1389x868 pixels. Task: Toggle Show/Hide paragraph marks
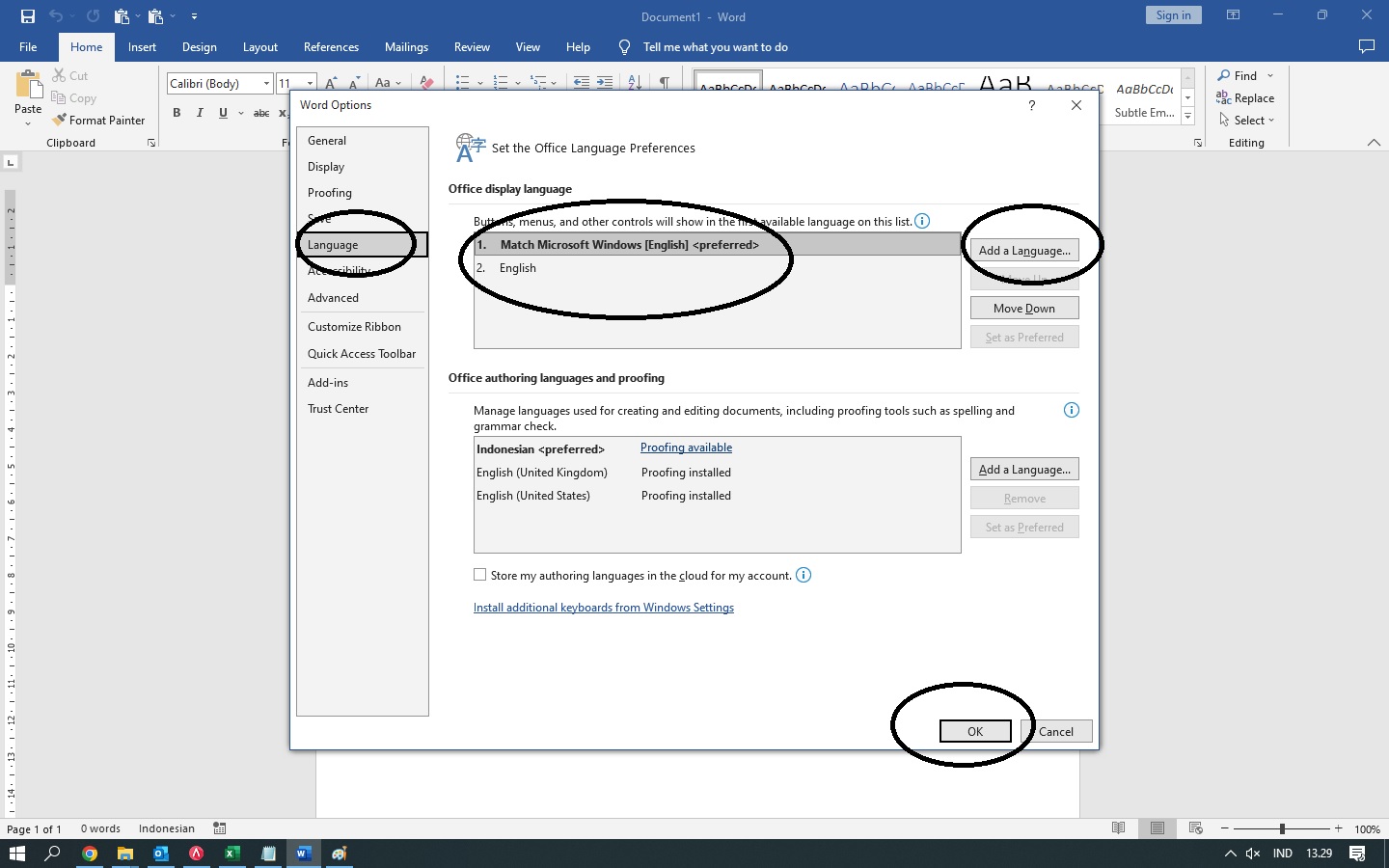[x=665, y=83]
